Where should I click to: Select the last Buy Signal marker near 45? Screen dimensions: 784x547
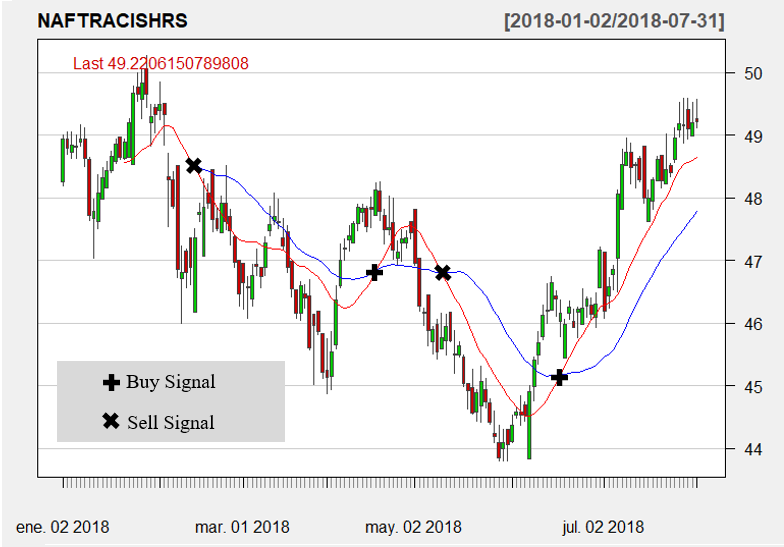pyautogui.click(x=559, y=377)
